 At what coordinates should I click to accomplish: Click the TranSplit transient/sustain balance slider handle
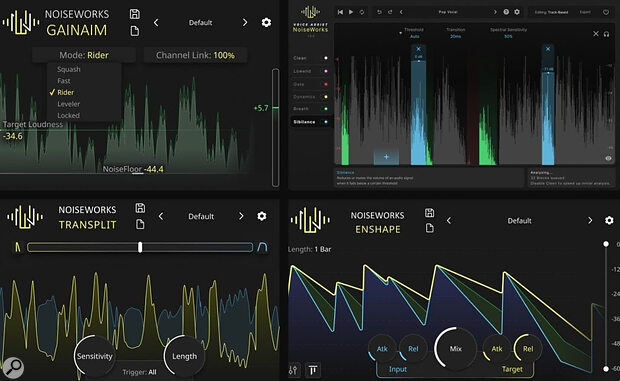(140, 247)
